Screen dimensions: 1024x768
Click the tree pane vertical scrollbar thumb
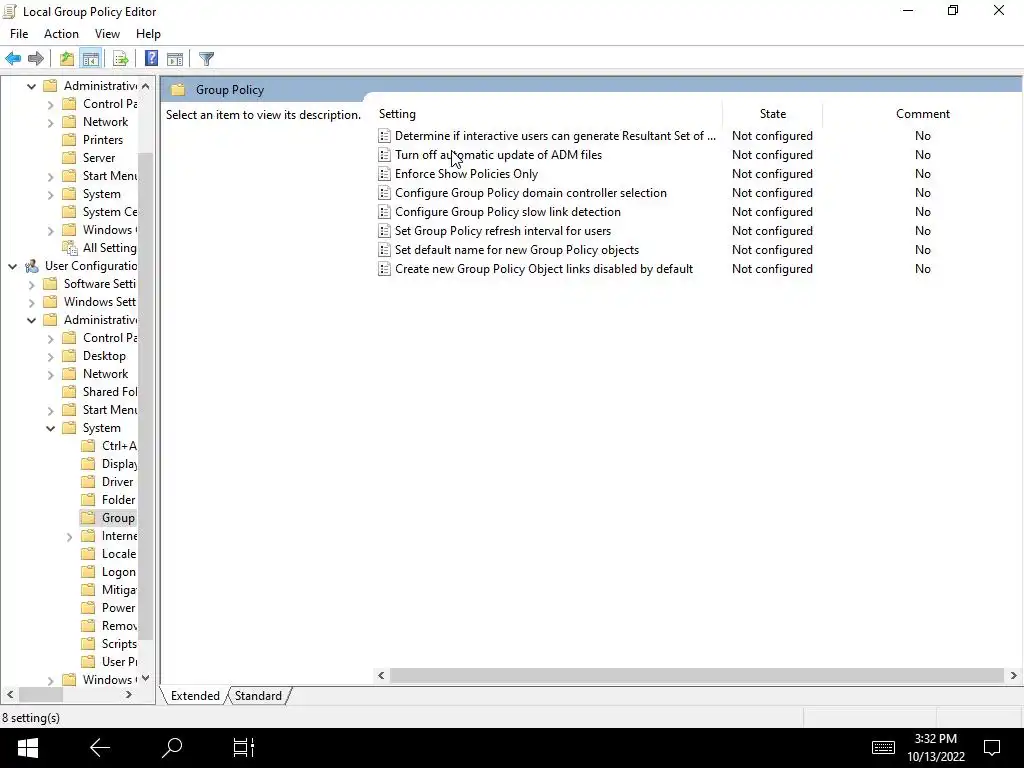146,395
